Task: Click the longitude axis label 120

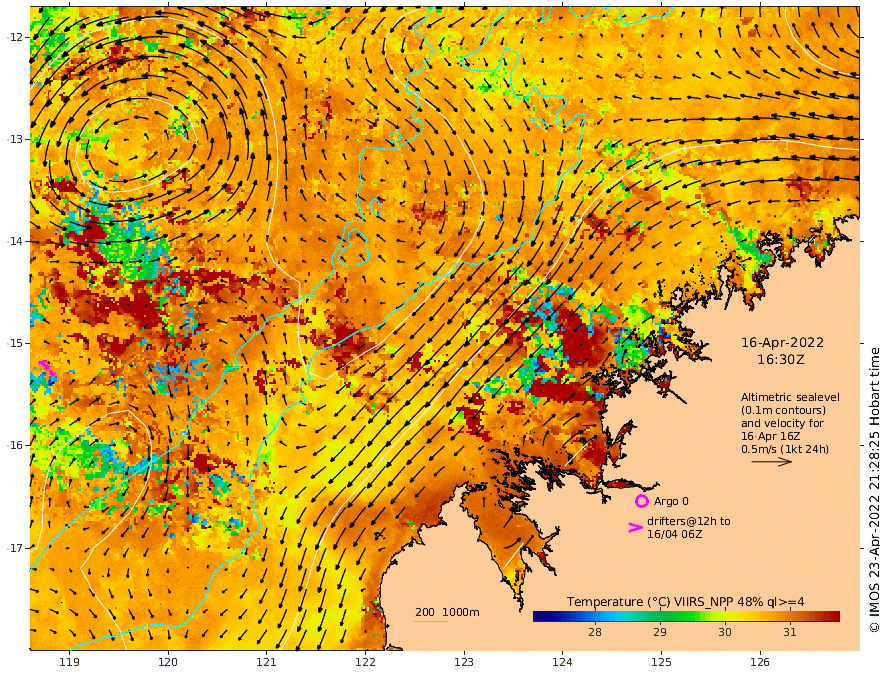Action: [x=168, y=663]
